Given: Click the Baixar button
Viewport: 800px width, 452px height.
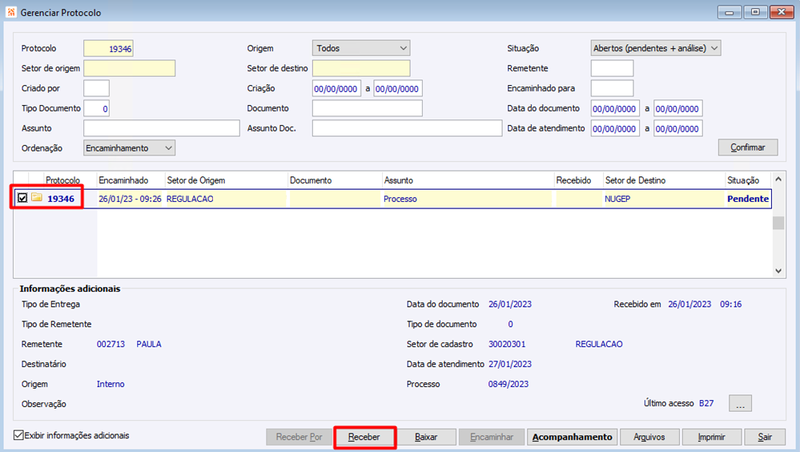Looking at the screenshot, I should (x=426, y=437).
